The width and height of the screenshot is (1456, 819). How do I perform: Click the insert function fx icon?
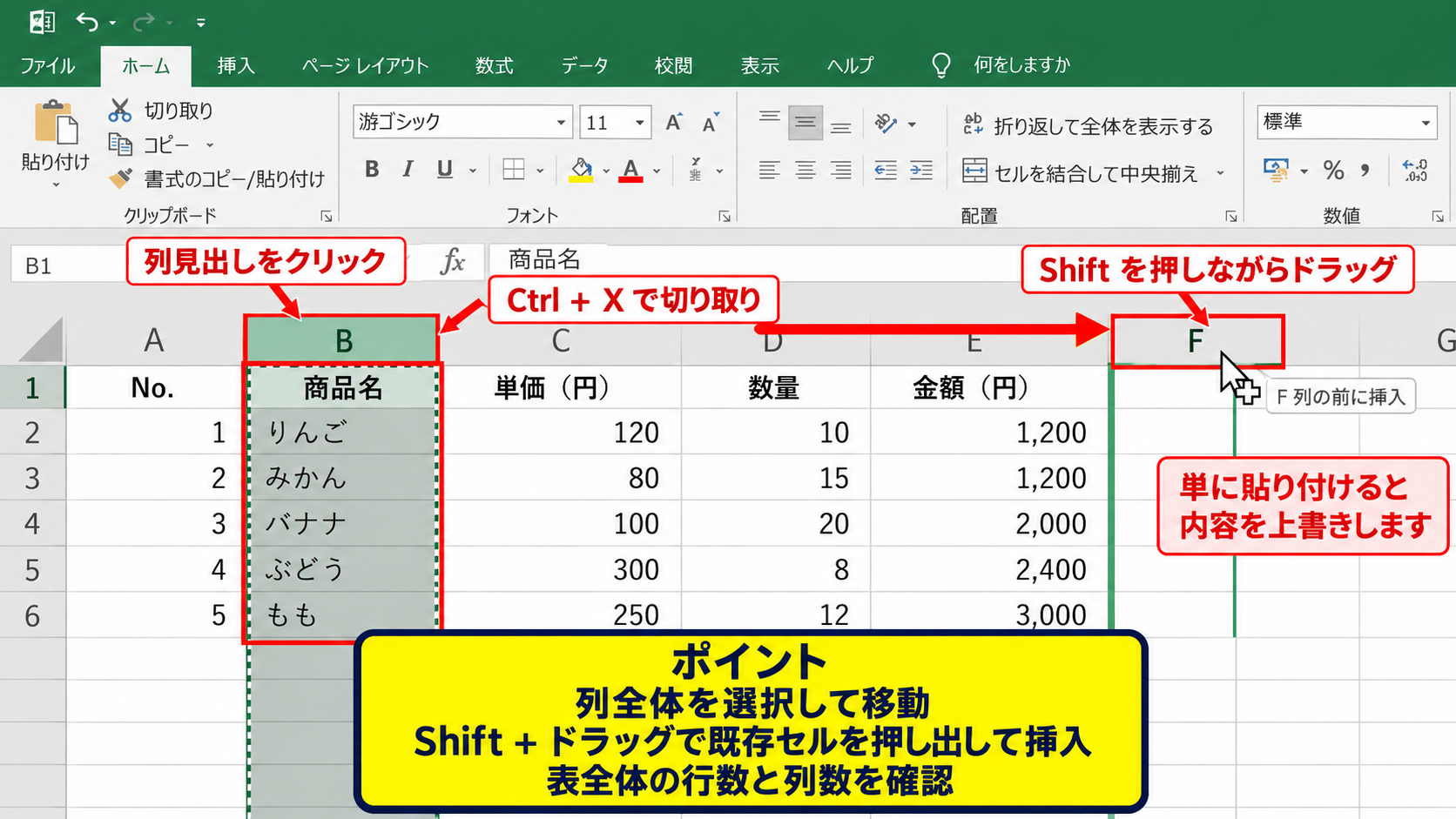tap(452, 261)
